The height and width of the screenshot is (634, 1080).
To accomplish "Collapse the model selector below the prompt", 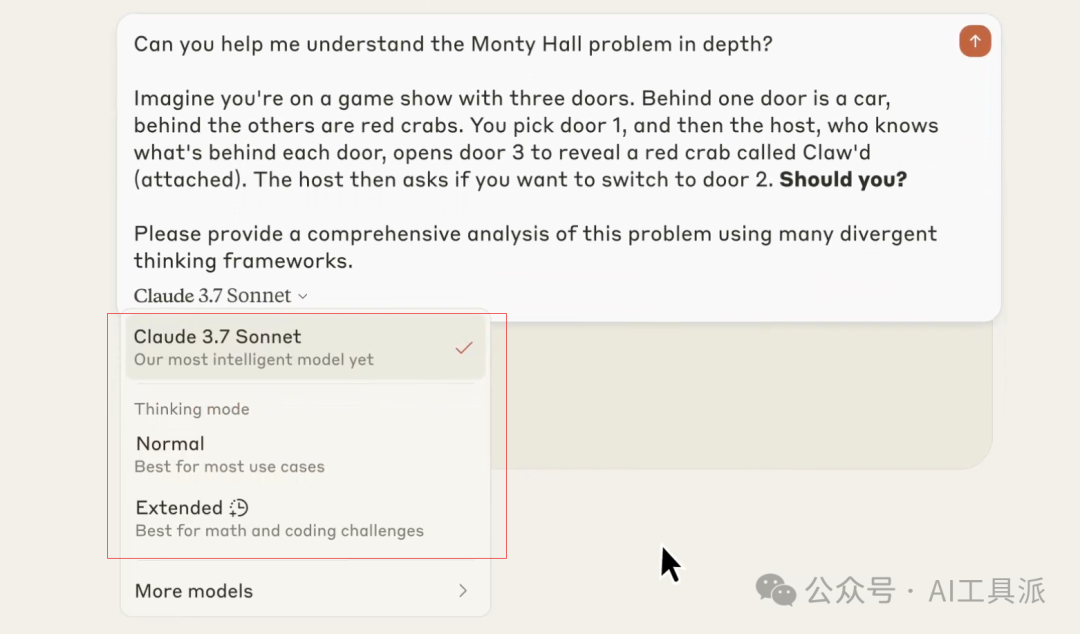I will click(x=220, y=296).
